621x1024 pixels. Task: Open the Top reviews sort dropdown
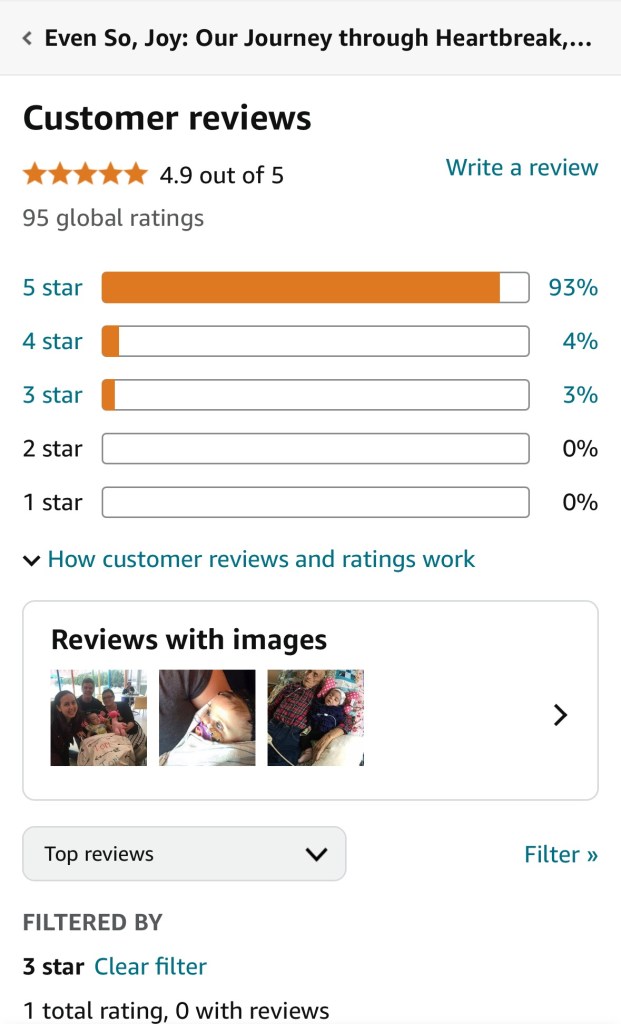[184, 854]
